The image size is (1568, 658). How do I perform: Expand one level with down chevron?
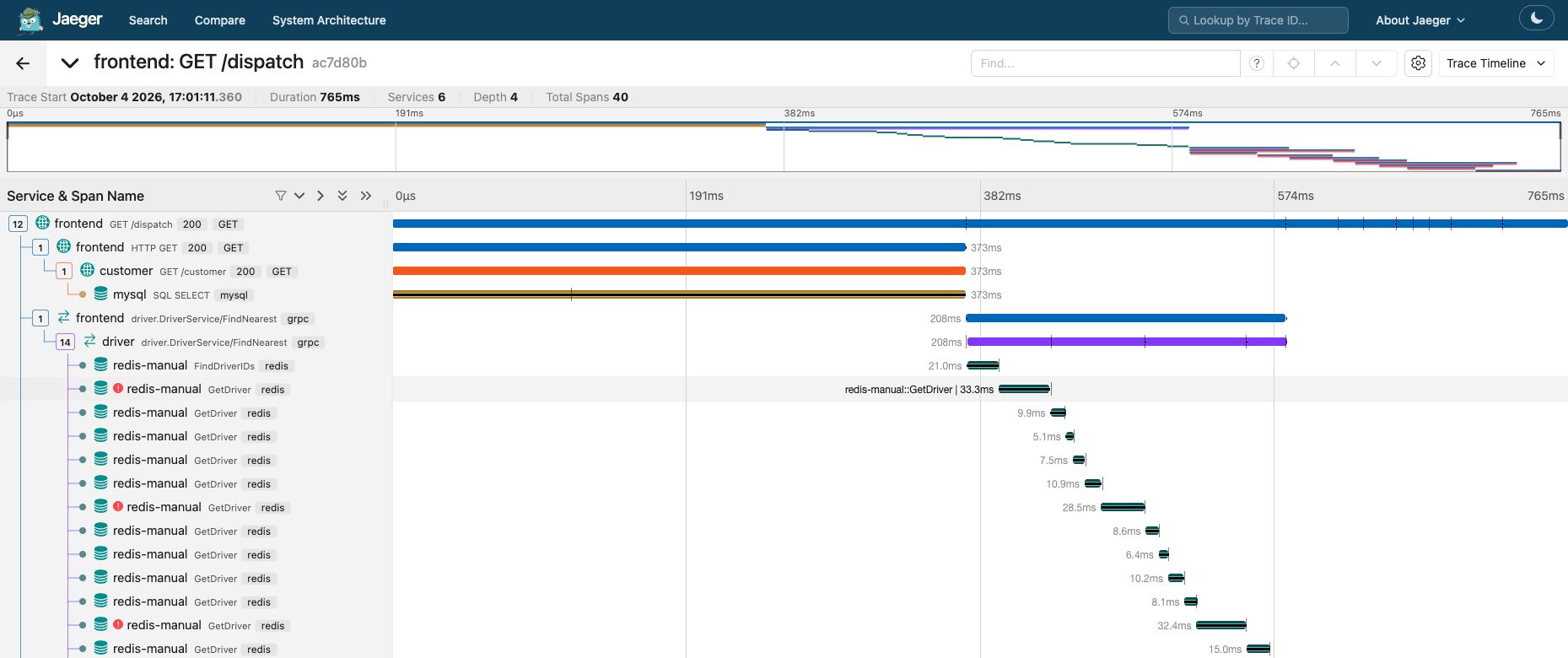(299, 196)
